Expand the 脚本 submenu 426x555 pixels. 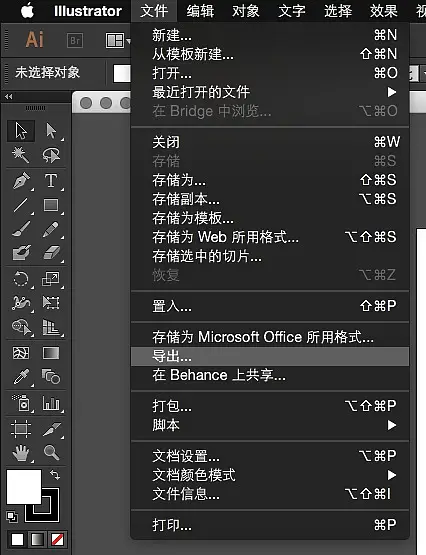391,425
